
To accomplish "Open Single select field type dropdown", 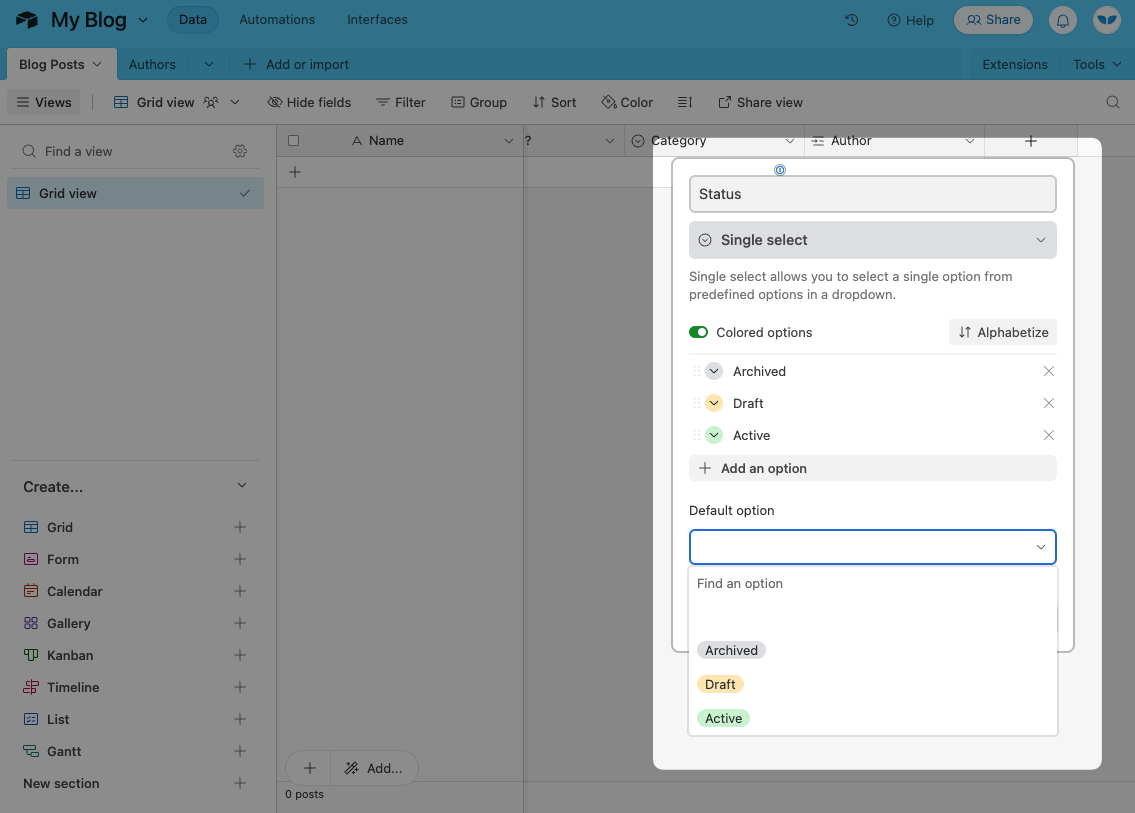I will [x=872, y=240].
